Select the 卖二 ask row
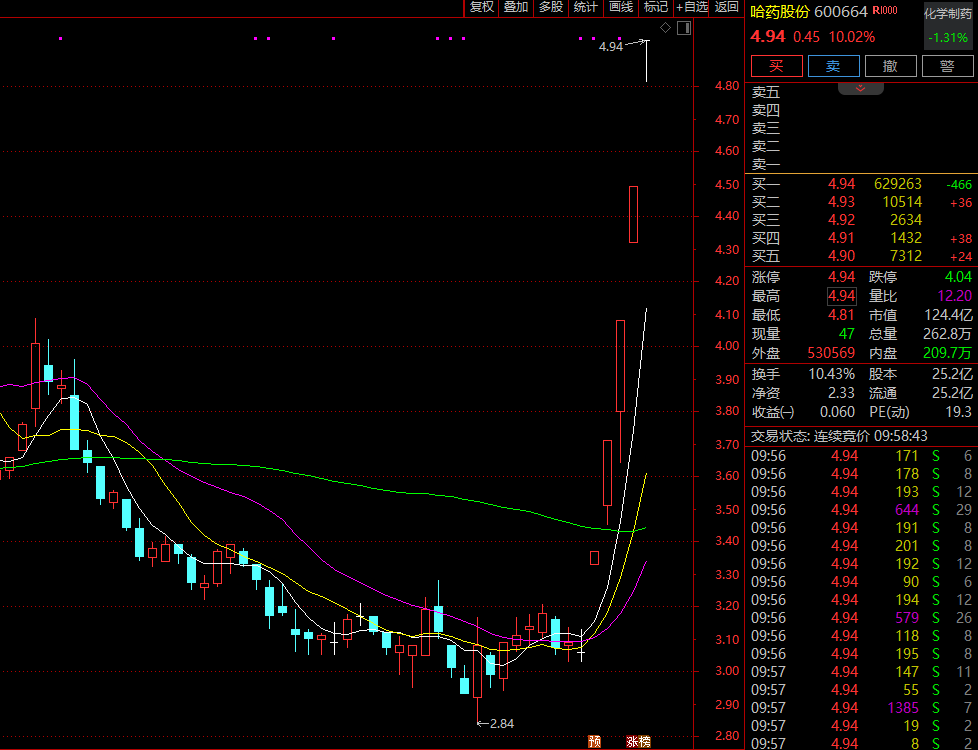 tap(861, 147)
